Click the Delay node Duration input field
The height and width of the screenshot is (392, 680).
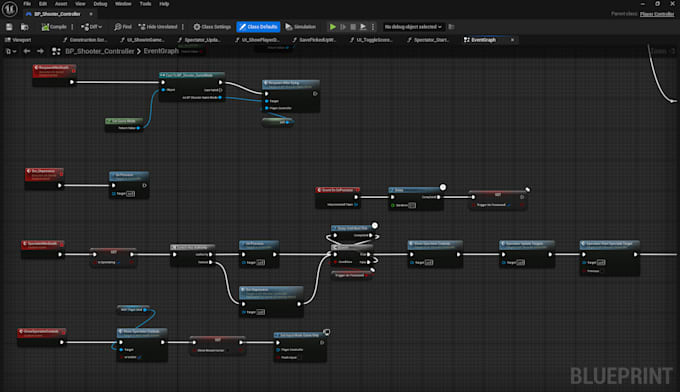tap(412, 205)
